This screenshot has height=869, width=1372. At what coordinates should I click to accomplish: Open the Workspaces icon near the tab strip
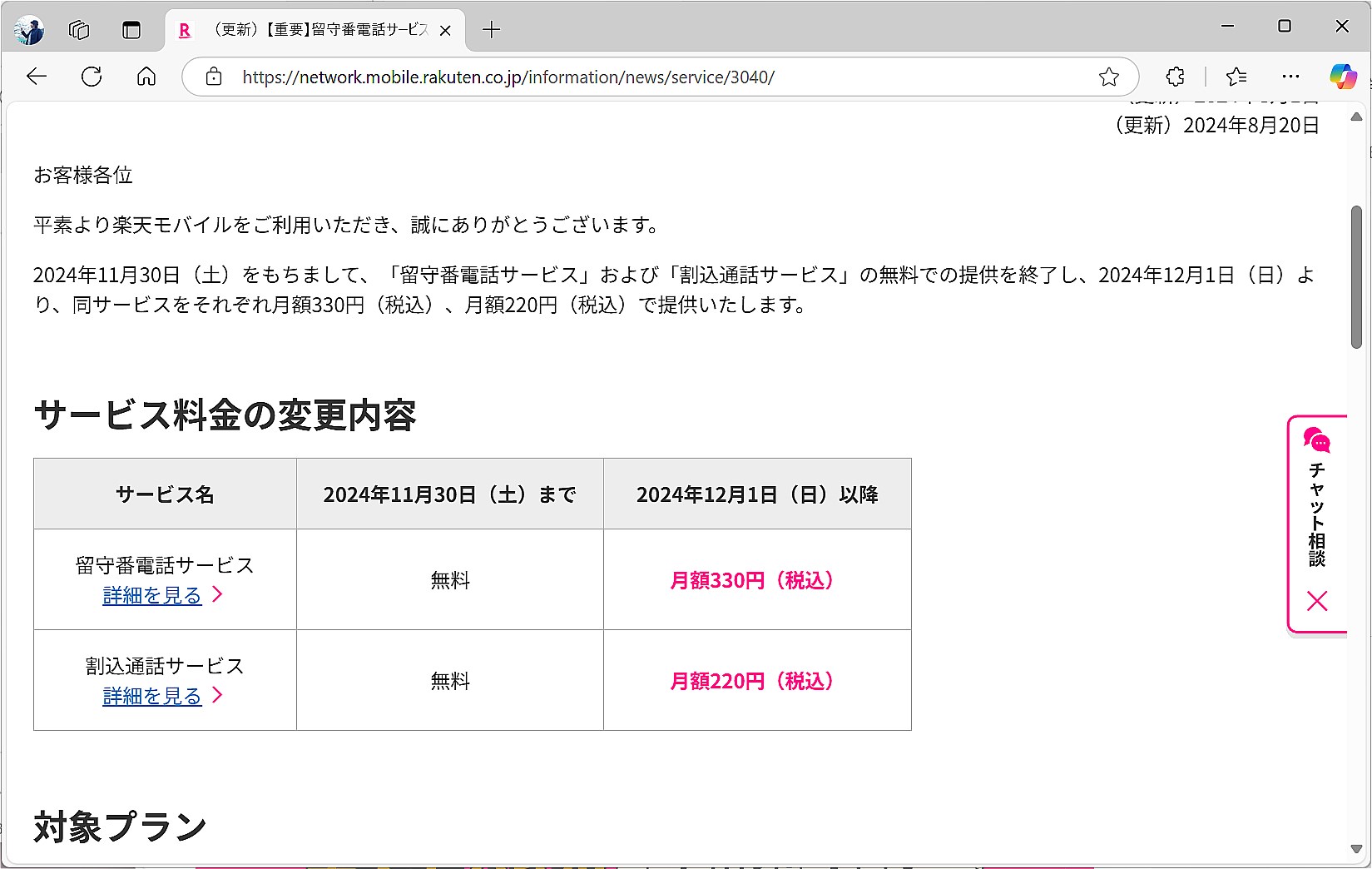pos(79,29)
